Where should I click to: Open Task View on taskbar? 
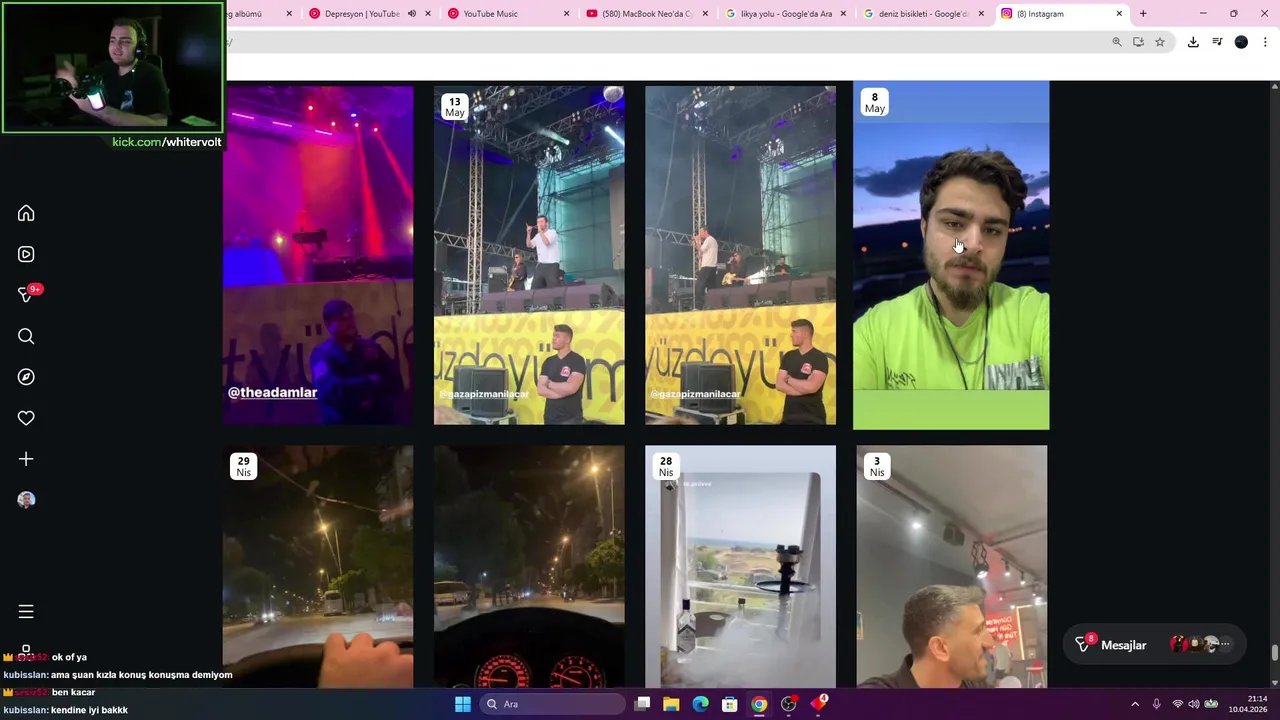(643, 704)
